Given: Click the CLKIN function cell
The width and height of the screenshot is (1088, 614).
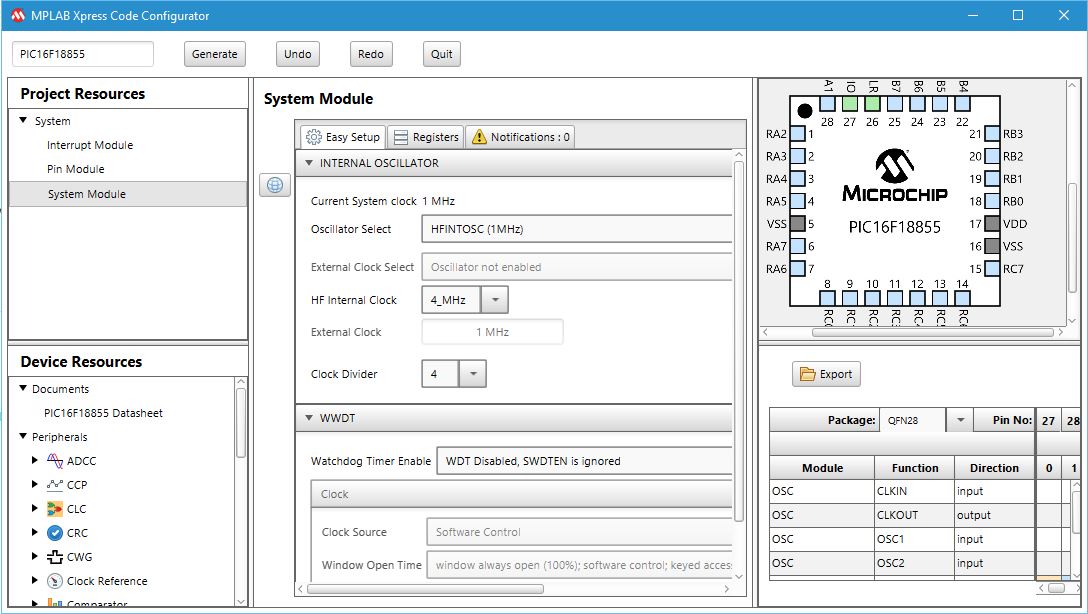Looking at the screenshot, I should point(915,491).
